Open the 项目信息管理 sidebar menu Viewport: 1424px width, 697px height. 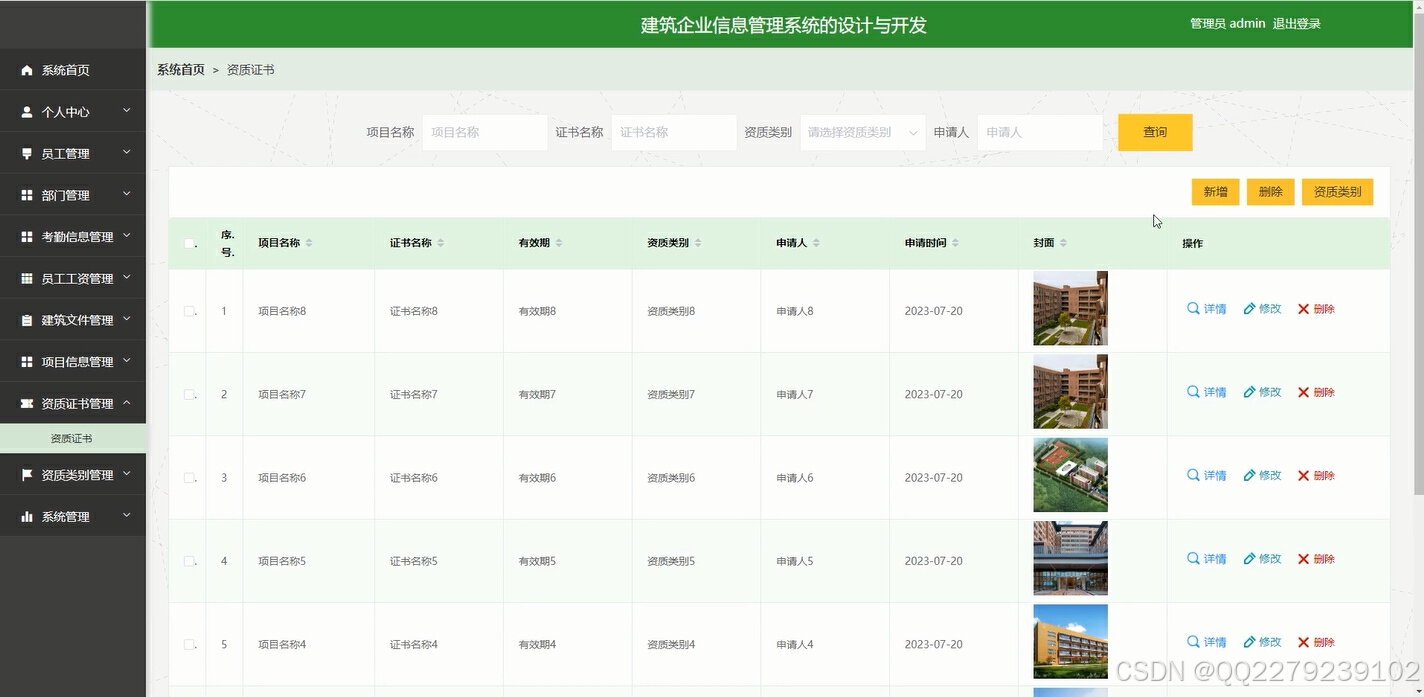[70, 361]
